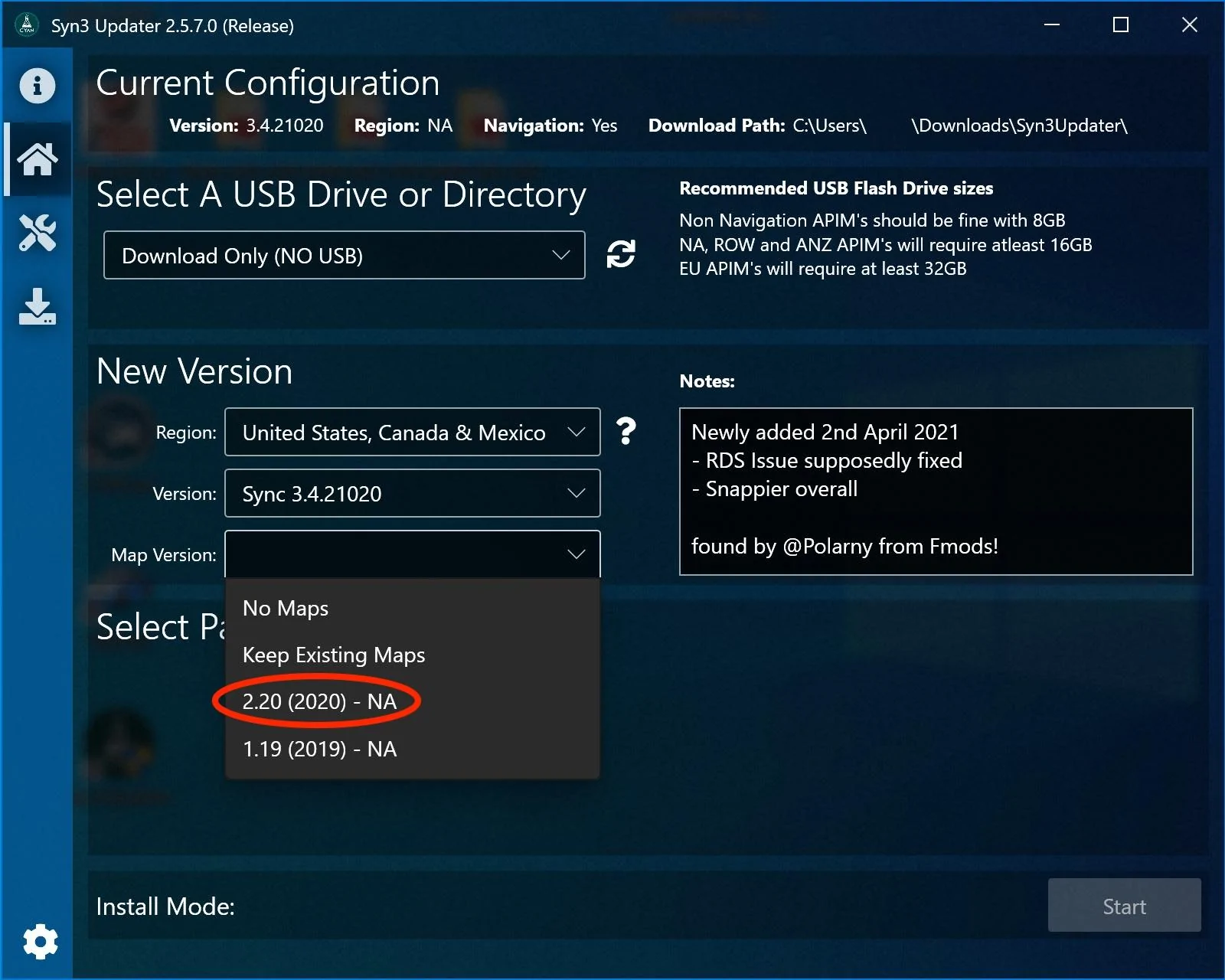Screen dimensions: 1225x980
Task: Click the question mark help icon beside Region
Action: point(626,432)
